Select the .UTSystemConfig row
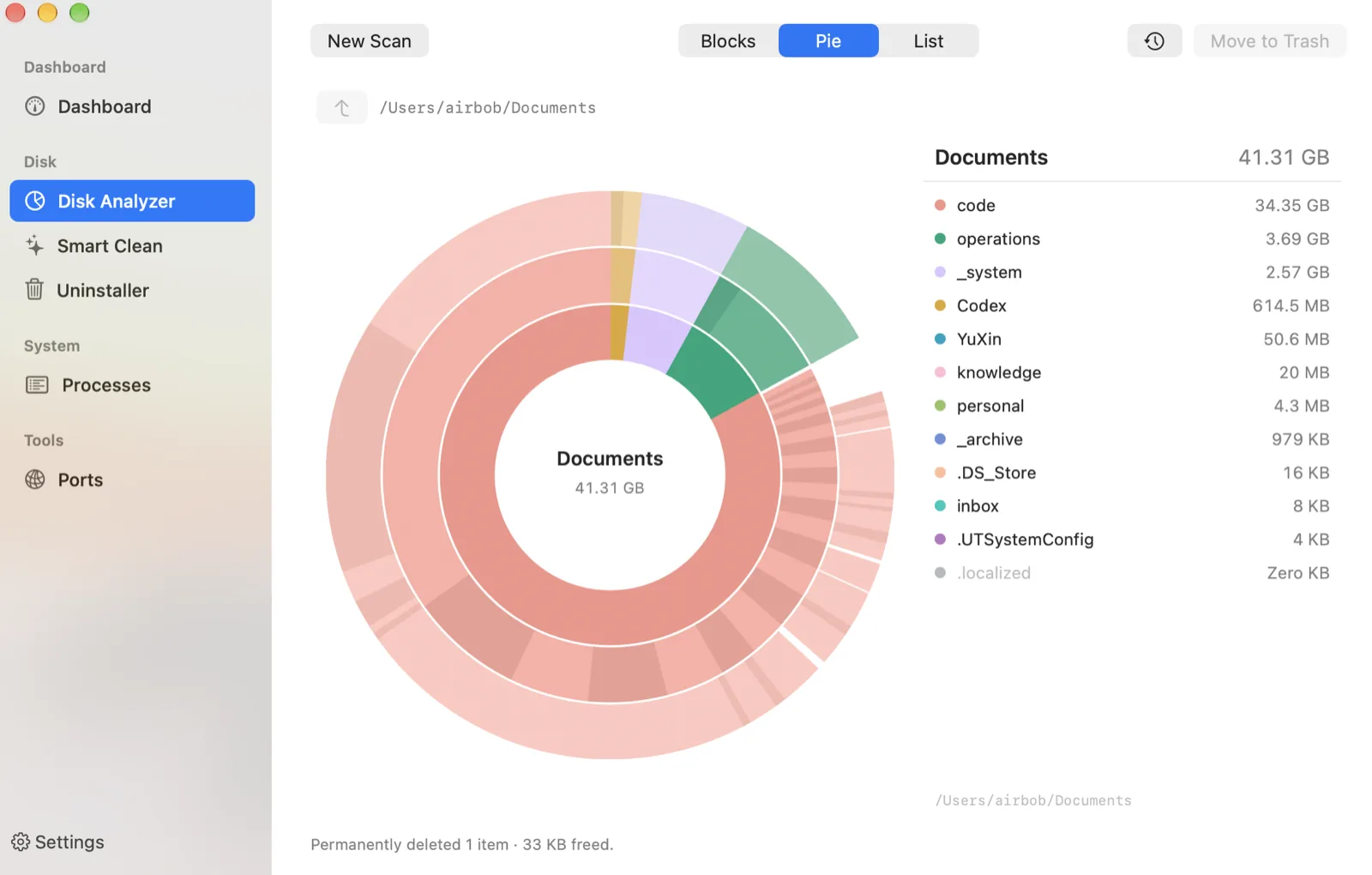 click(1132, 540)
